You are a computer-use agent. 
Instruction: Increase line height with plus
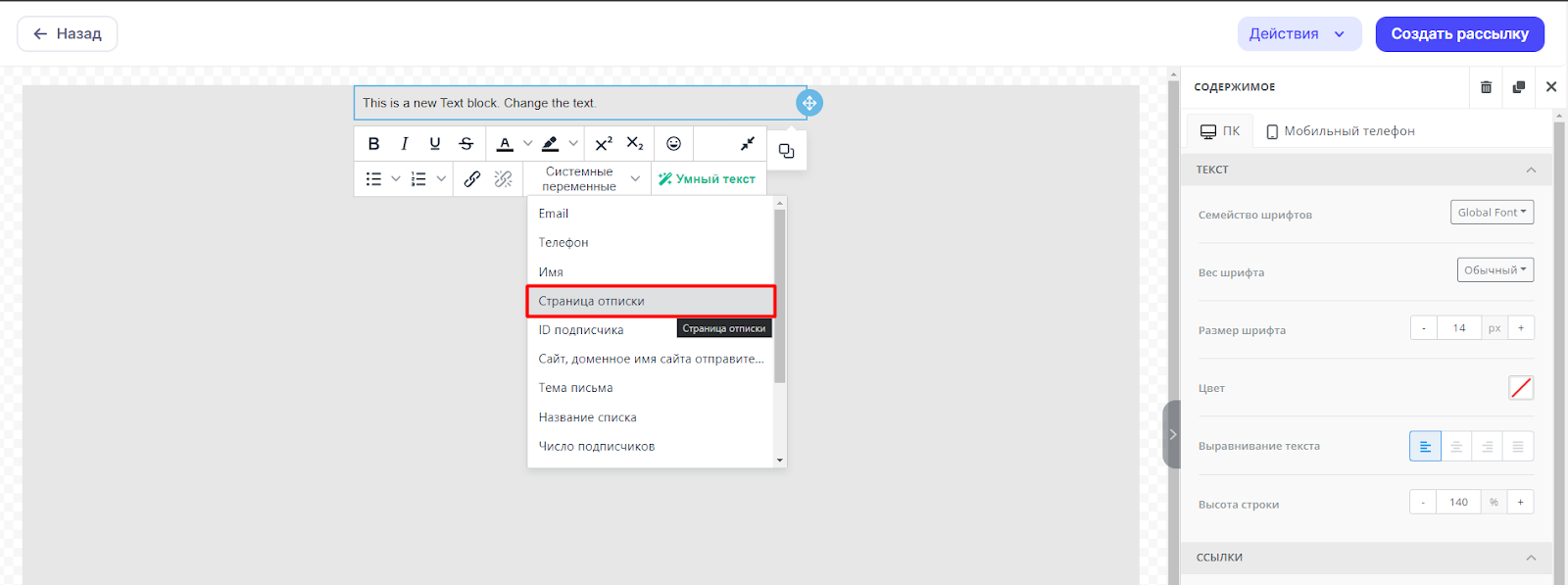click(1520, 503)
